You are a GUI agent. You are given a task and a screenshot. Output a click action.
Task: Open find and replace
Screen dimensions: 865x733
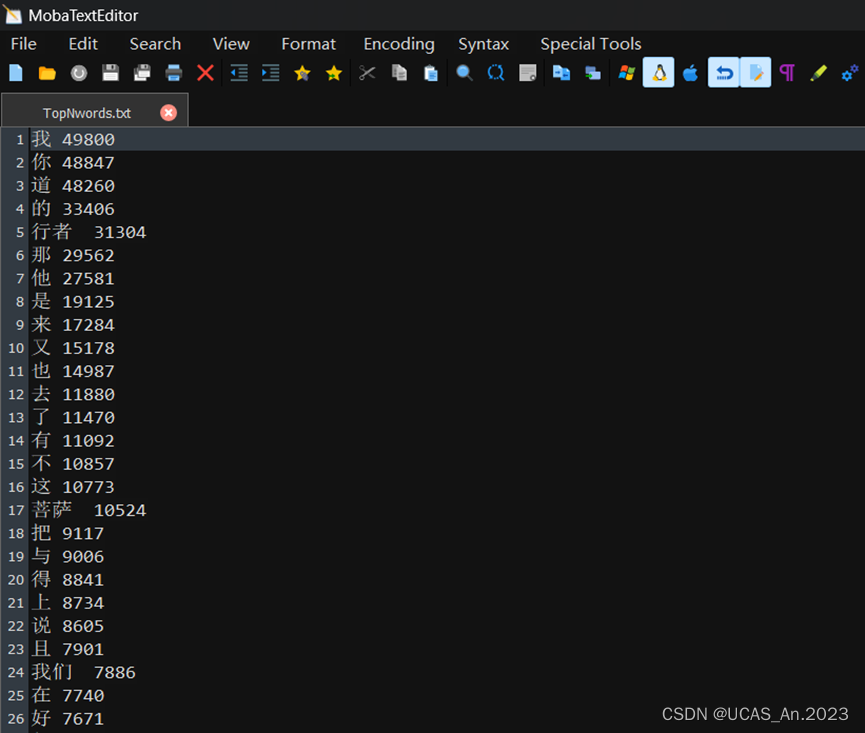point(496,73)
